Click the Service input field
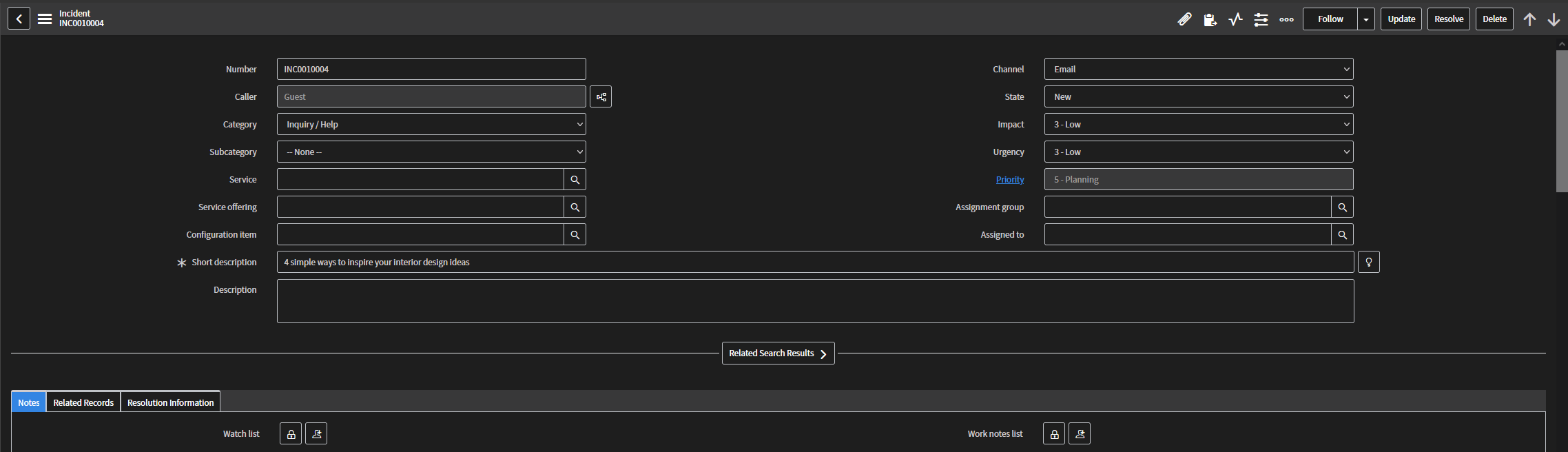 click(x=420, y=179)
